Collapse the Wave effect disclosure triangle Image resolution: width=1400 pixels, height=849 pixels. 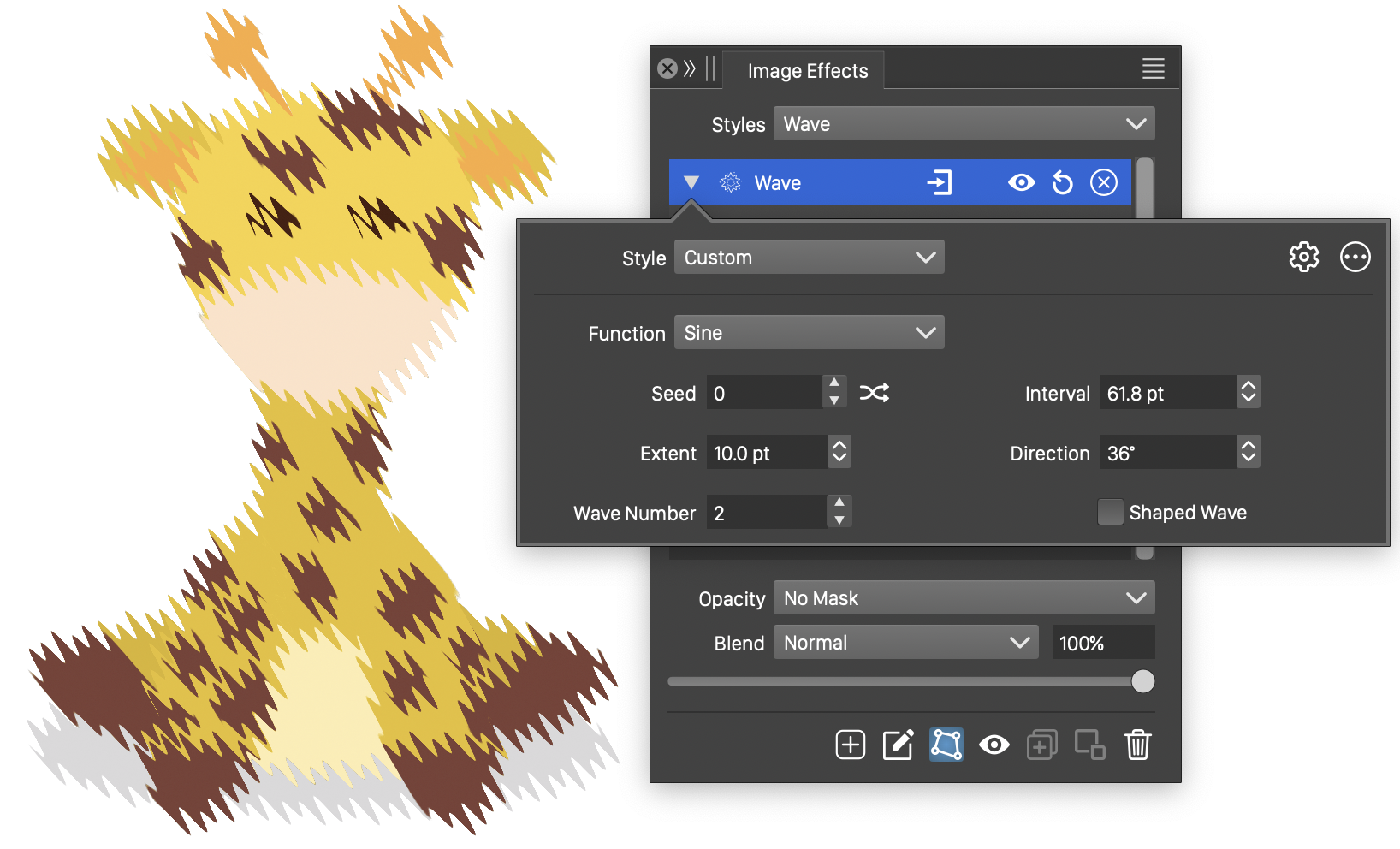tap(691, 183)
